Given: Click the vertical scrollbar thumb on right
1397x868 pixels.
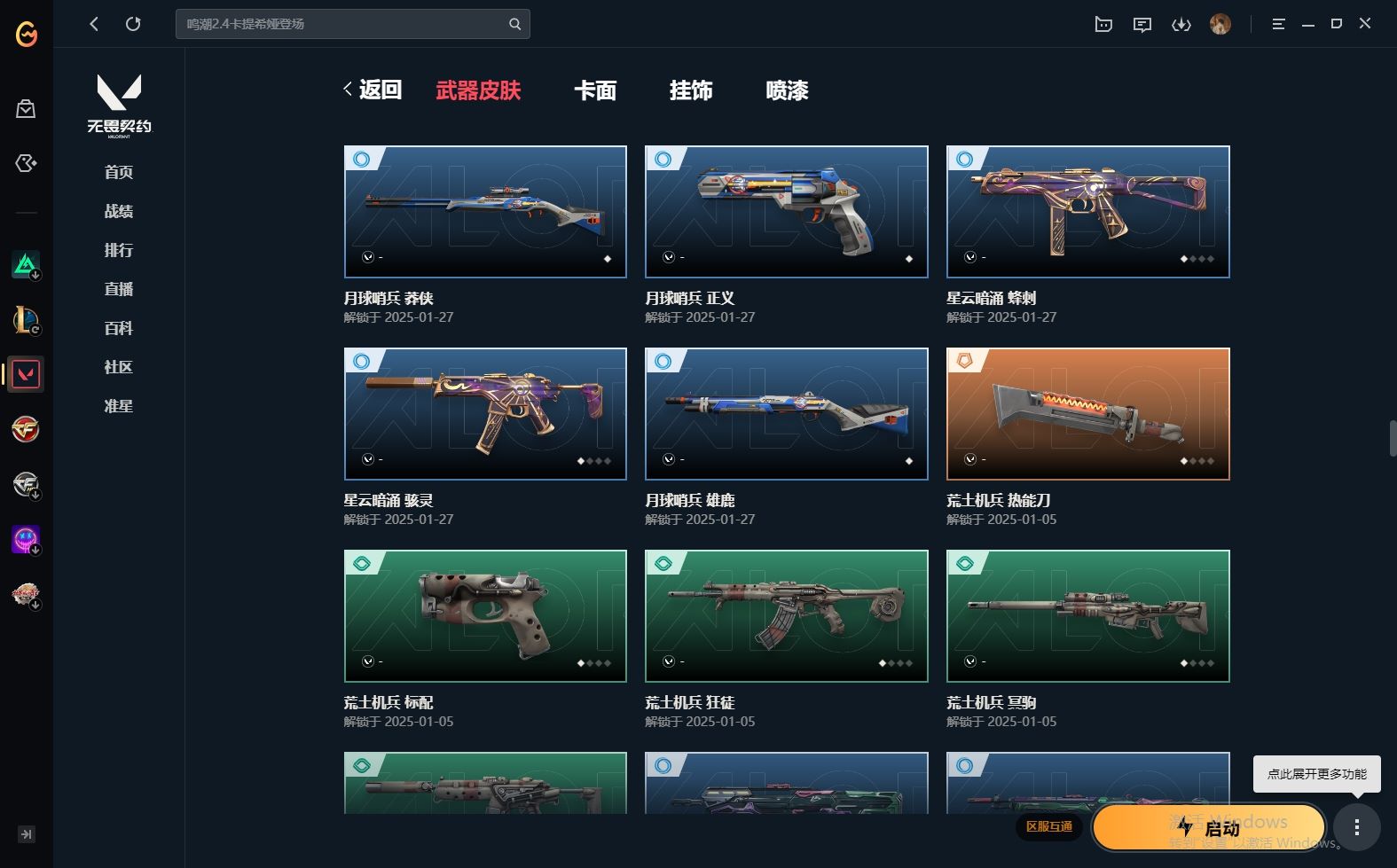Looking at the screenshot, I should click(x=1393, y=440).
